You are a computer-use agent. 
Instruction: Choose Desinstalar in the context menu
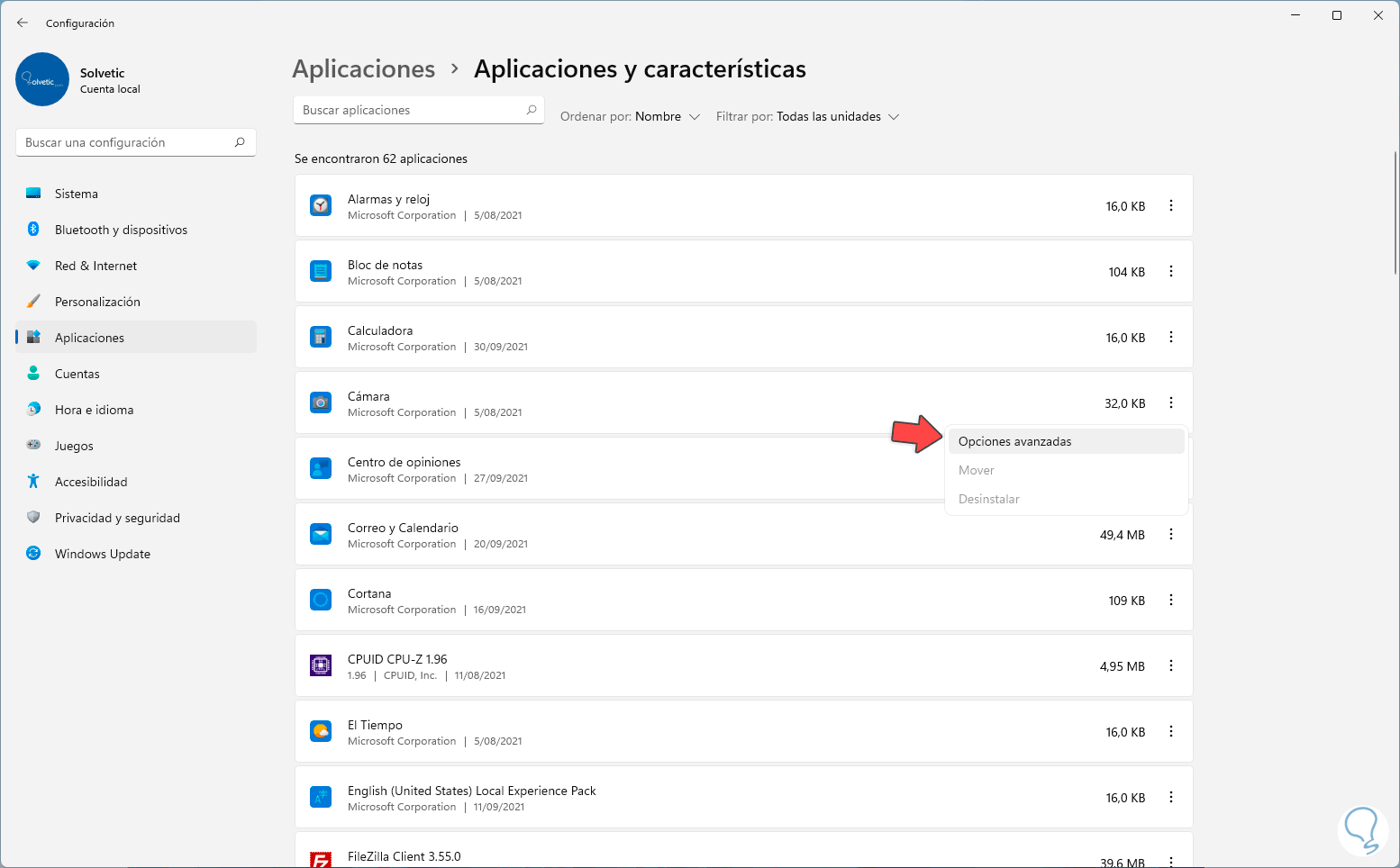[1067, 499]
